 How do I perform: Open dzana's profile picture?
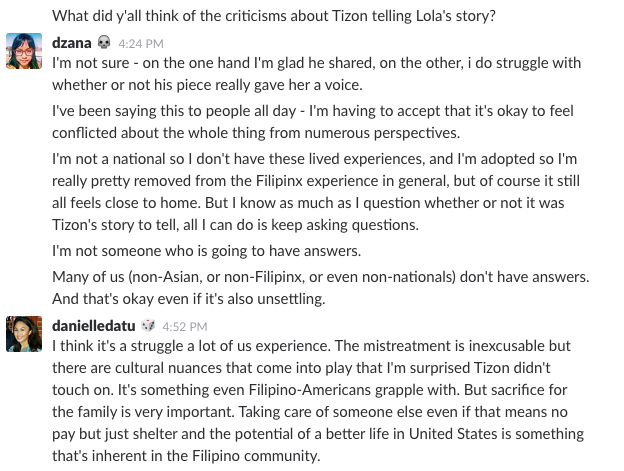24,51
